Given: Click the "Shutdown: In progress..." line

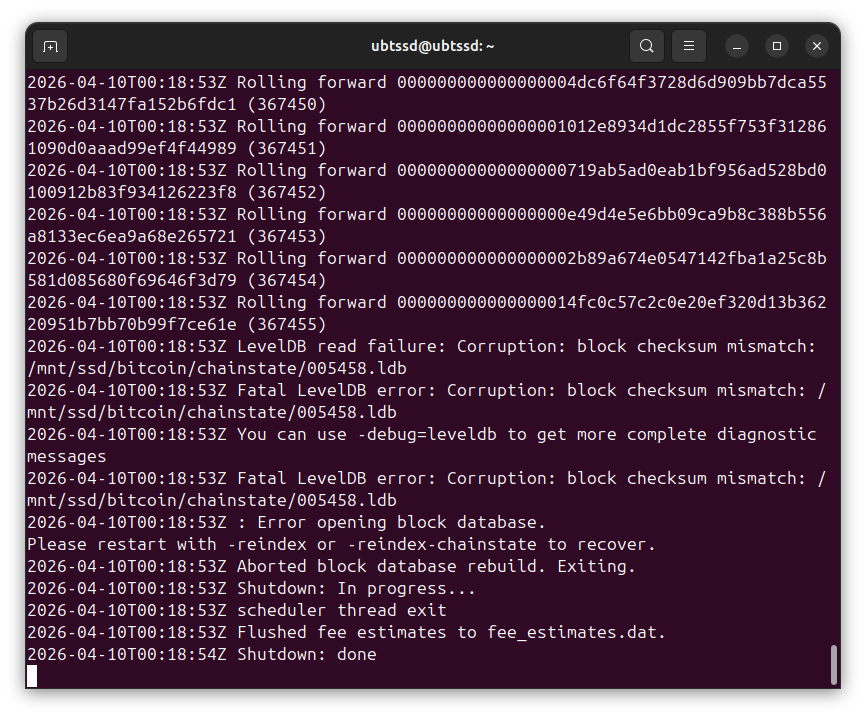Looking at the screenshot, I should [356, 588].
